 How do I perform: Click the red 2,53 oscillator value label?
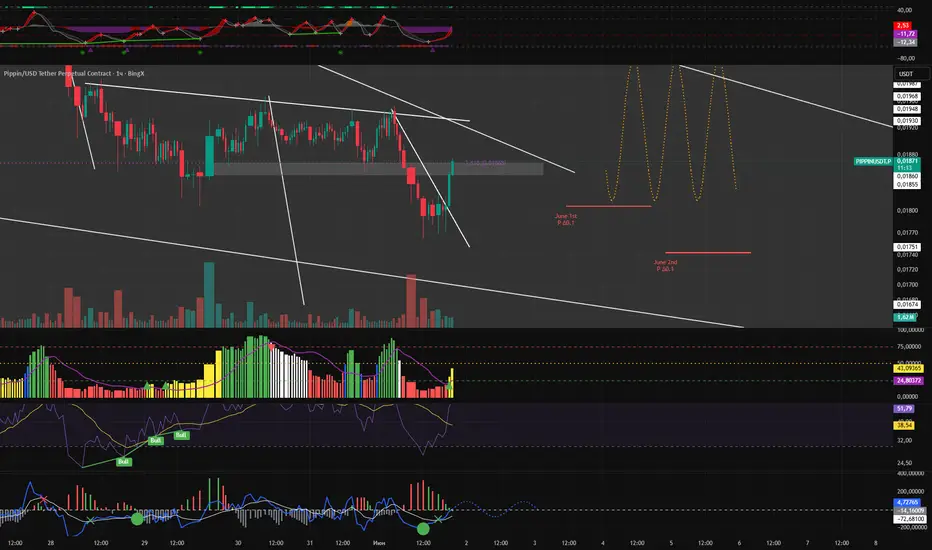[x=902, y=26]
